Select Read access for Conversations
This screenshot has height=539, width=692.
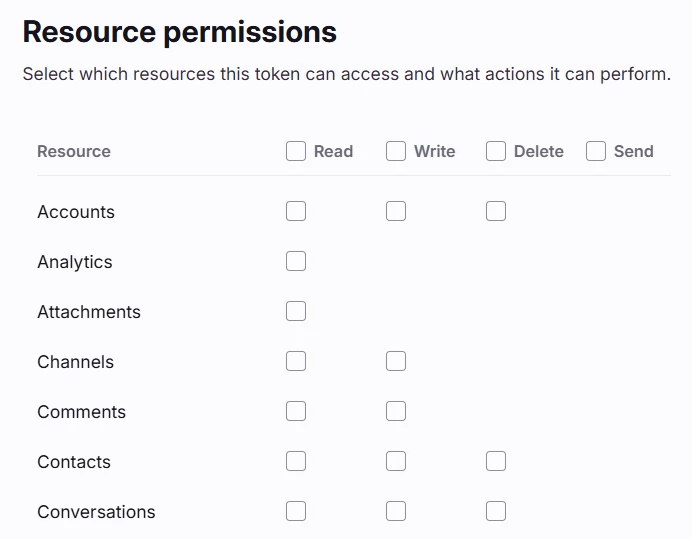[296, 511]
